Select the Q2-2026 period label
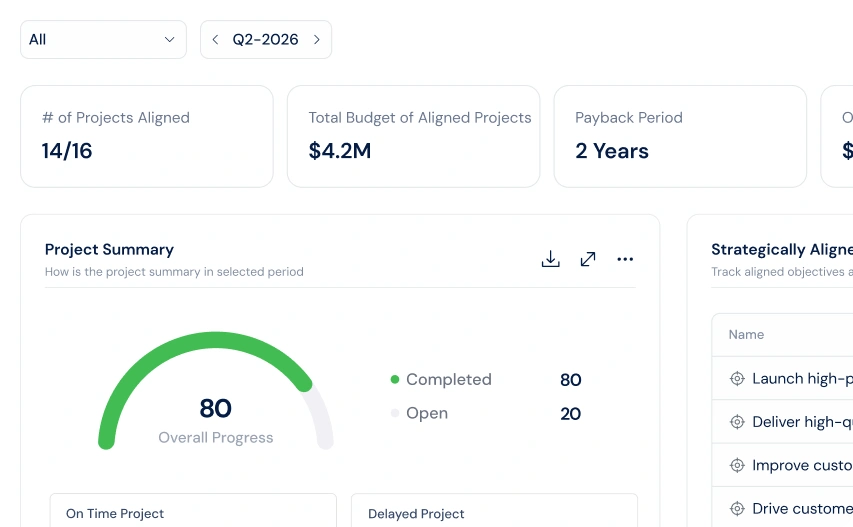This screenshot has width=853, height=527. coord(265,40)
